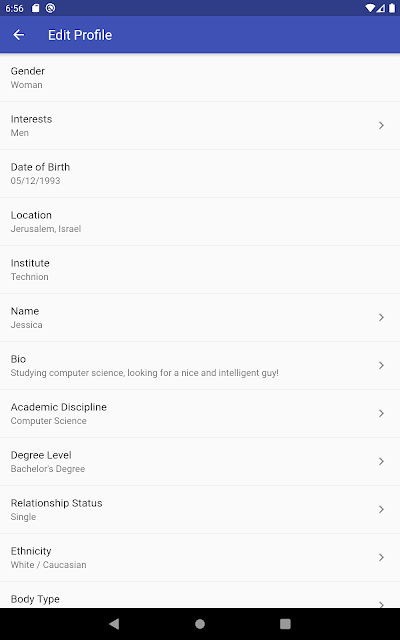Tap the SD card notification icon
Viewport: 400px width, 640px height.
pos(36,8)
